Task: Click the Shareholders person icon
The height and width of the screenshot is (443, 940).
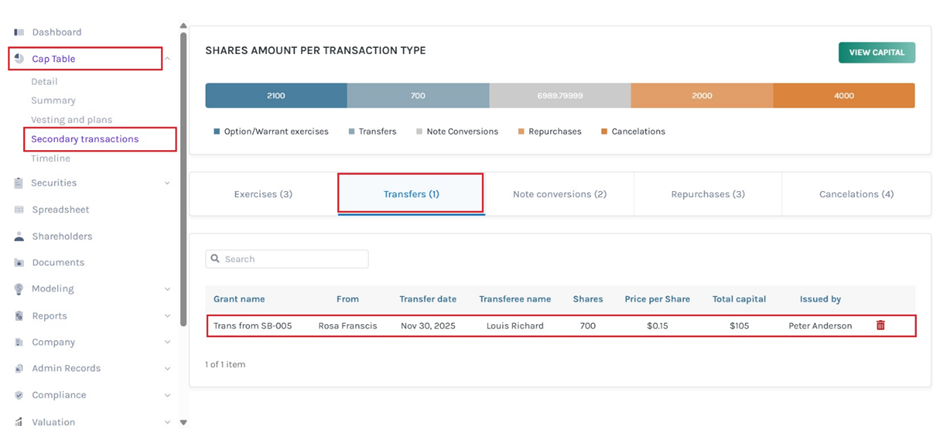Action: coord(19,236)
